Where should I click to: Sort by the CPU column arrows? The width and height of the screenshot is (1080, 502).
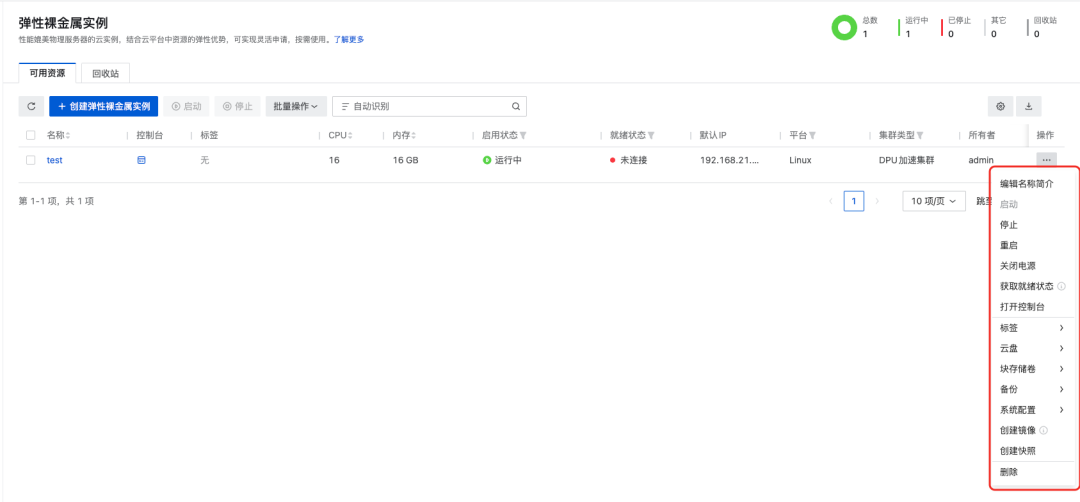[x=351, y=136]
